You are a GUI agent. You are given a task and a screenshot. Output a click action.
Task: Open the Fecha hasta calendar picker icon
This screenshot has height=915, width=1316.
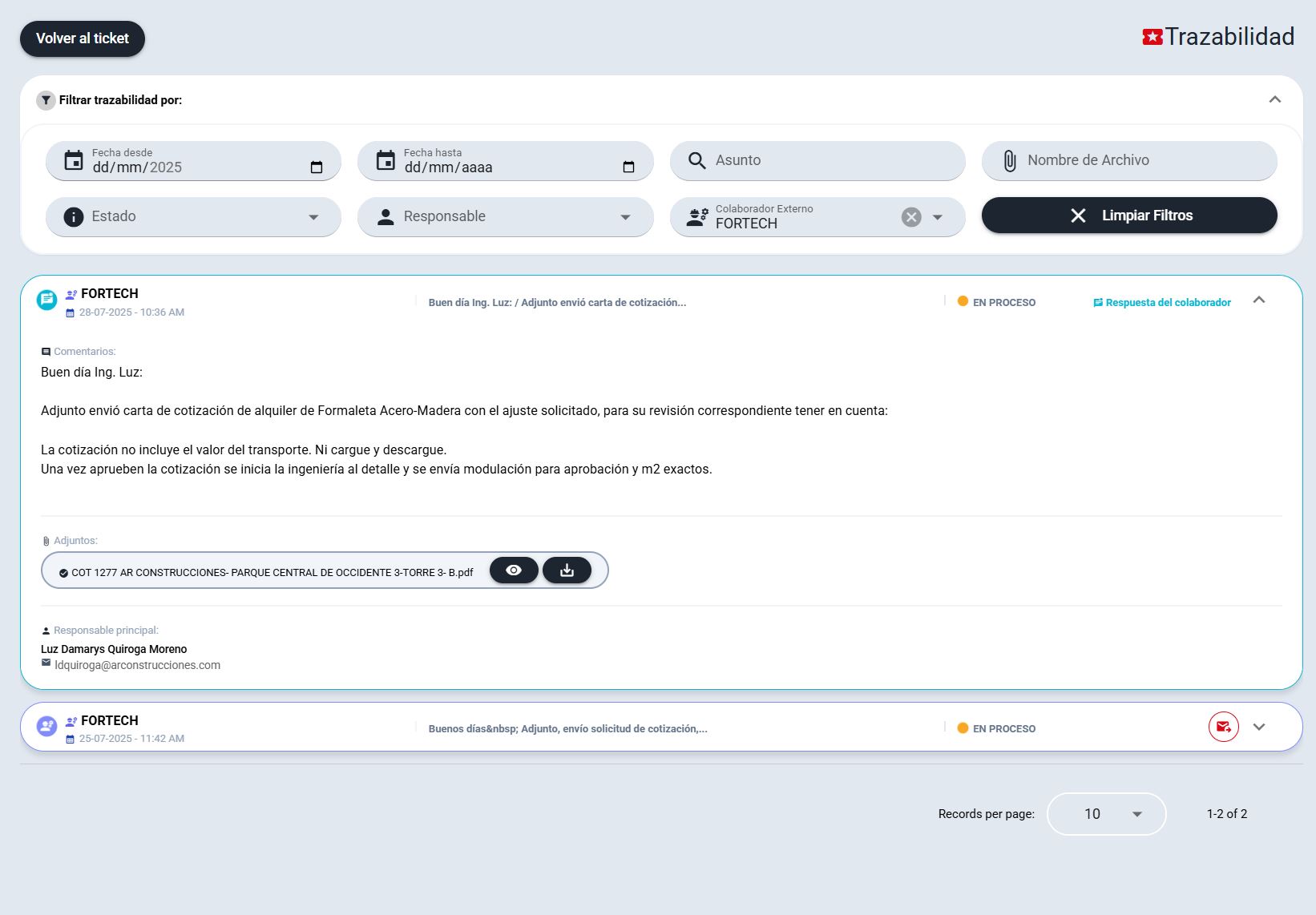point(628,167)
